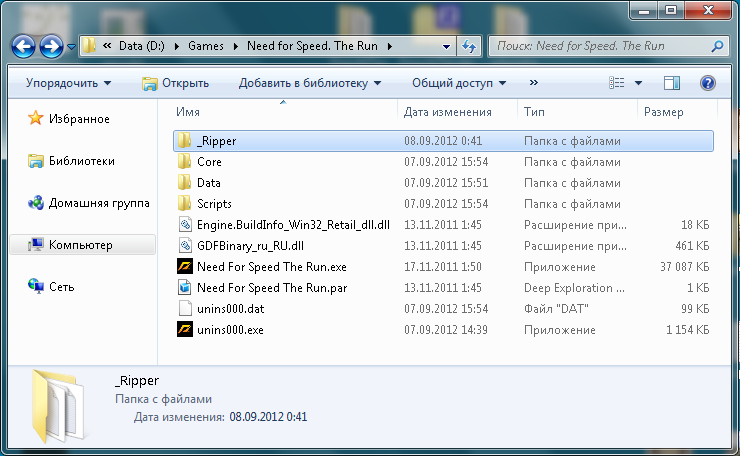Maximize the Explorer window
The width and height of the screenshot is (740, 456).
(x=671, y=10)
